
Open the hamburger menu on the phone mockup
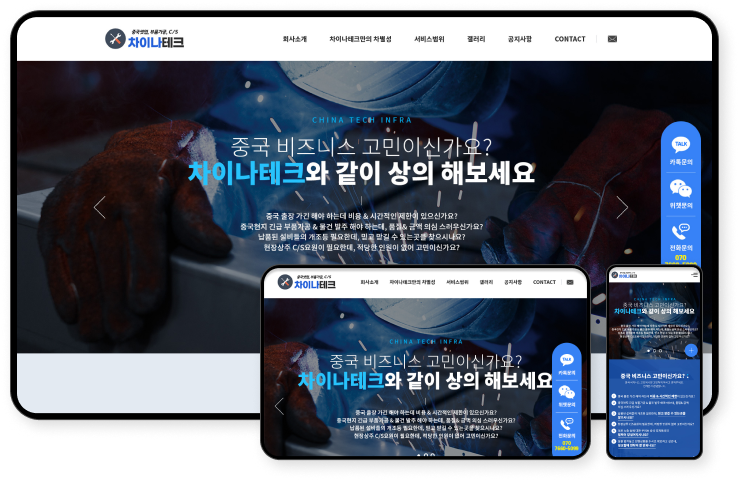693,275
